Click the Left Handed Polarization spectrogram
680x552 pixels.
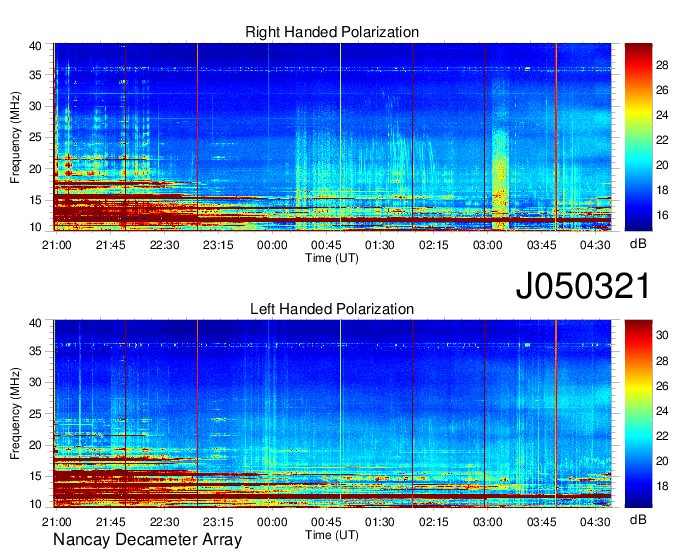(333, 414)
